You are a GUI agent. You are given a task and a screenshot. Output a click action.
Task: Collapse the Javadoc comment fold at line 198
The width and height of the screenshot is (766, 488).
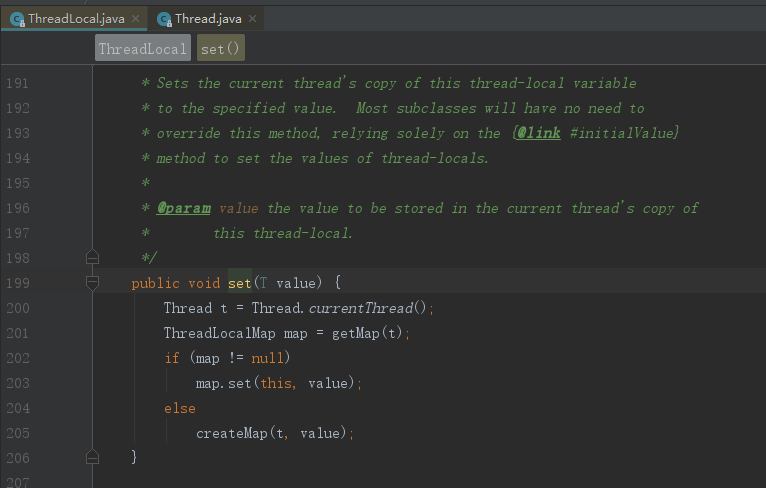92,257
